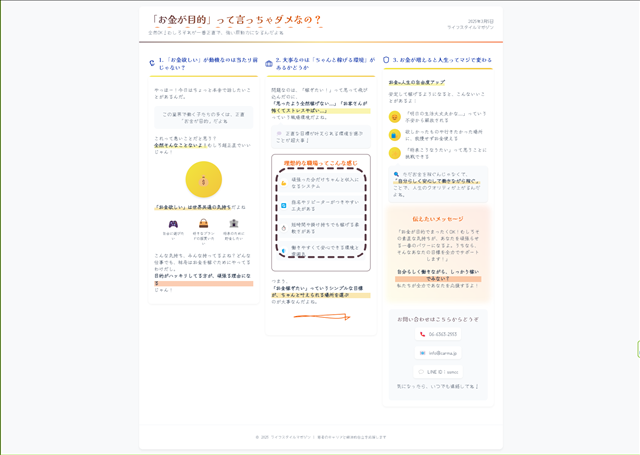Click the hourglass icon beside 短時間 row
Viewport: 640px width, 455px height.
[284, 228]
